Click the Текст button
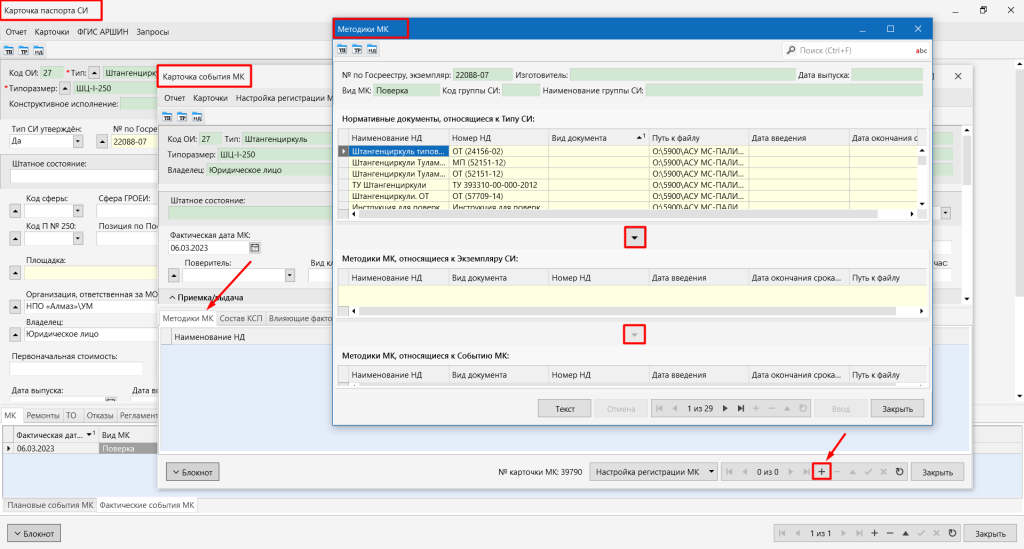 [x=565, y=409]
